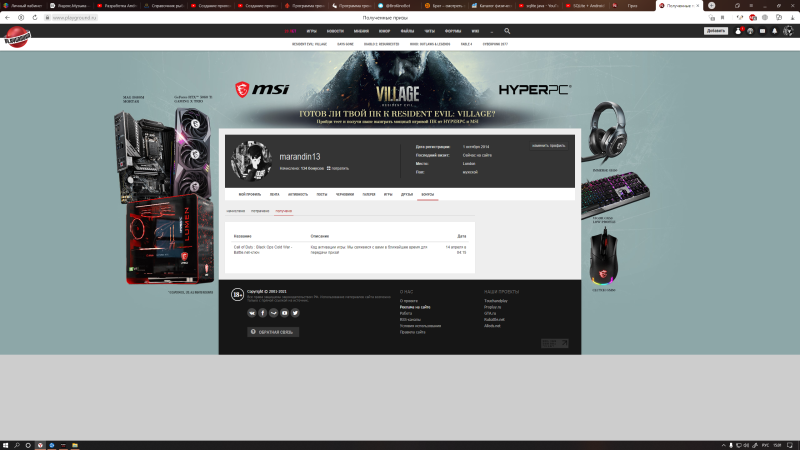Image resolution: width=800 pixels, height=450 pixels.
Task: Open File Explorer from the taskbar
Action: [x=75, y=445]
